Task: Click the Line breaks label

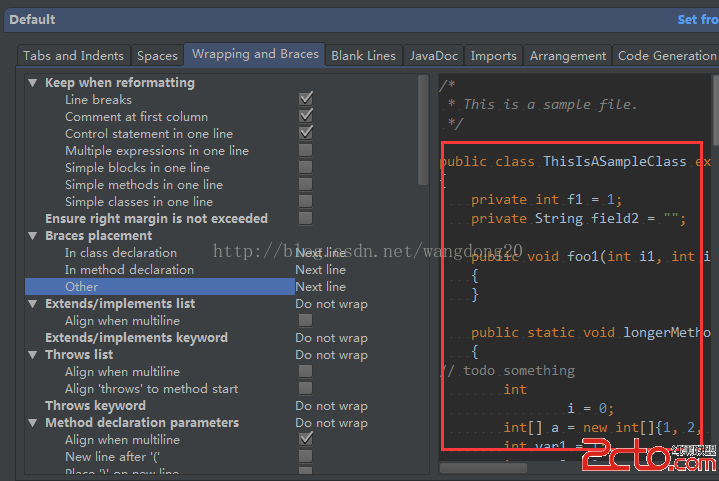Action: [98, 100]
